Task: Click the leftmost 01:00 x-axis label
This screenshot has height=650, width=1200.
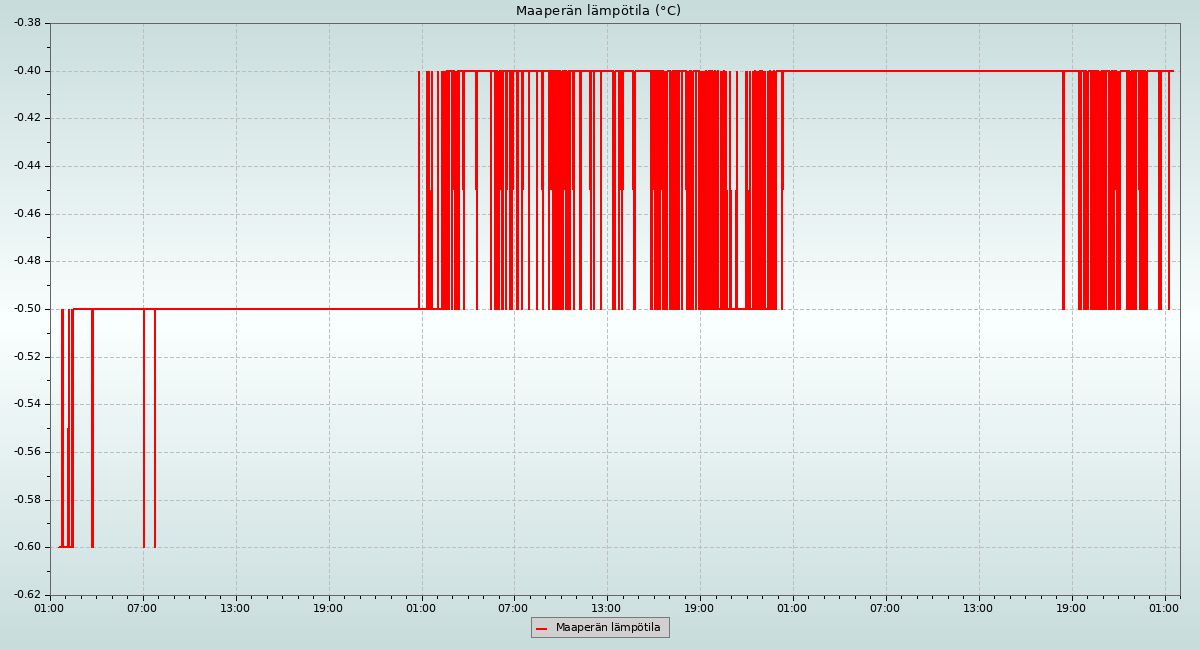Action: [49, 608]
